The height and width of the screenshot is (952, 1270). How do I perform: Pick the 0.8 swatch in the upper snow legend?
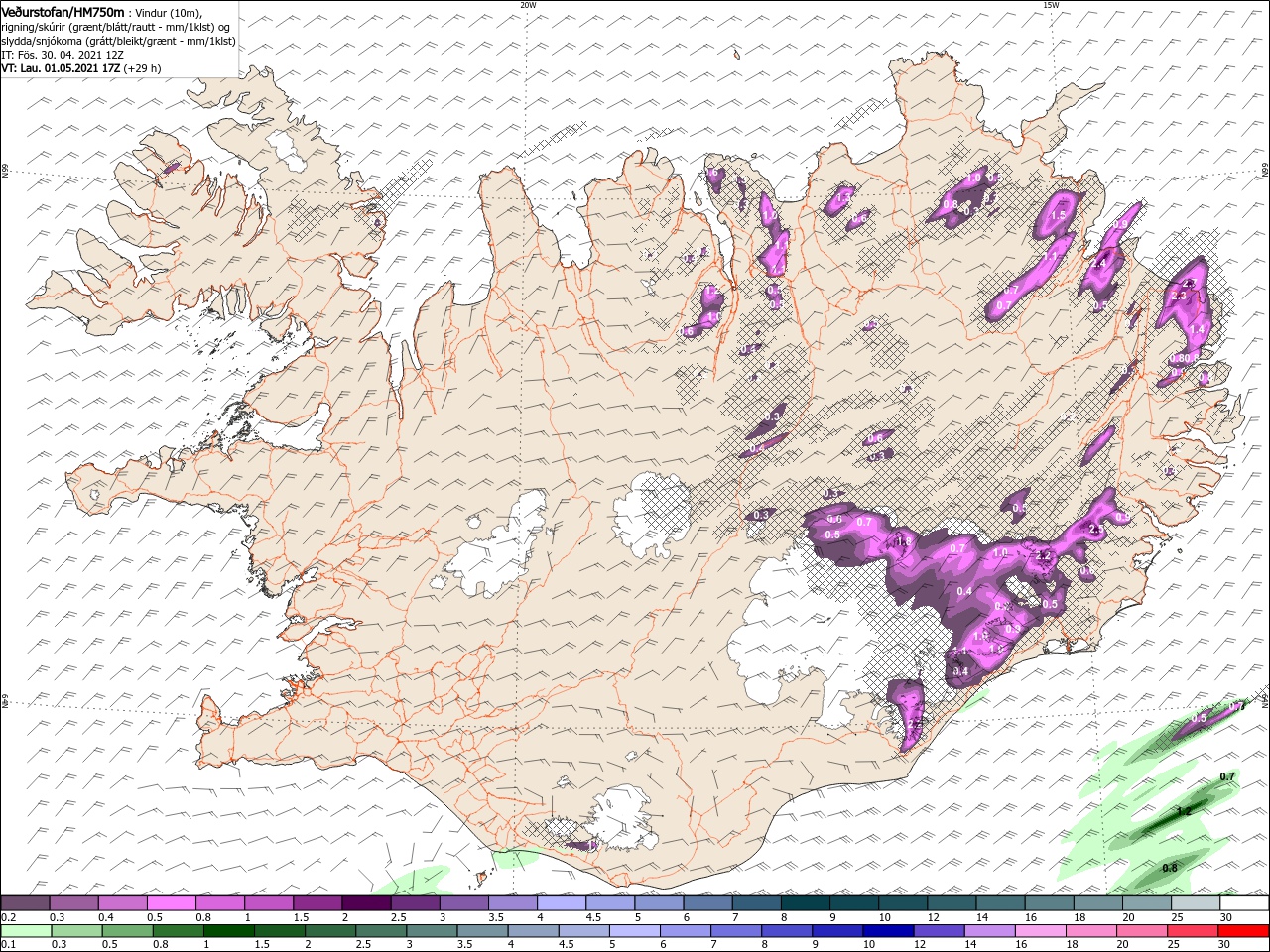tap(219, 903)
